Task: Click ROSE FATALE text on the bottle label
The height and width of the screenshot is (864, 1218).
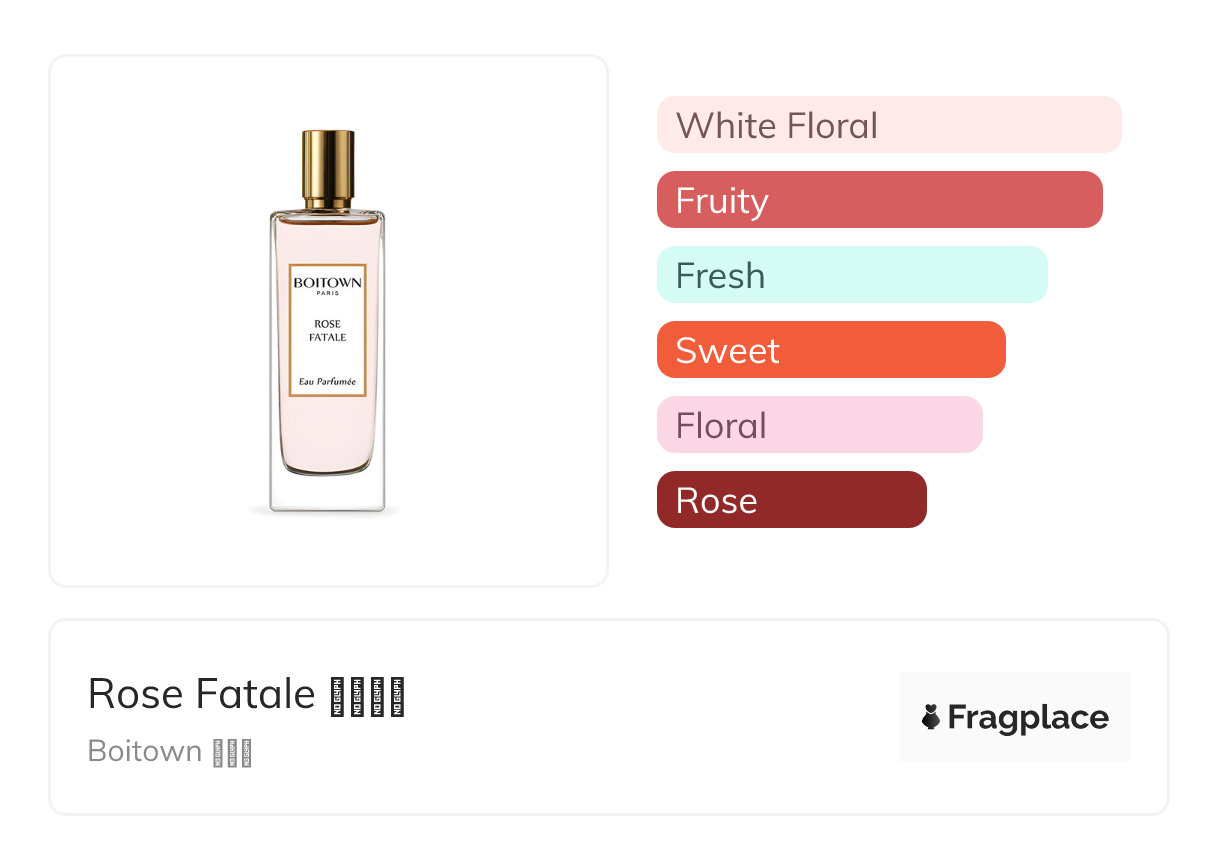Action: [x=328, y=331]
